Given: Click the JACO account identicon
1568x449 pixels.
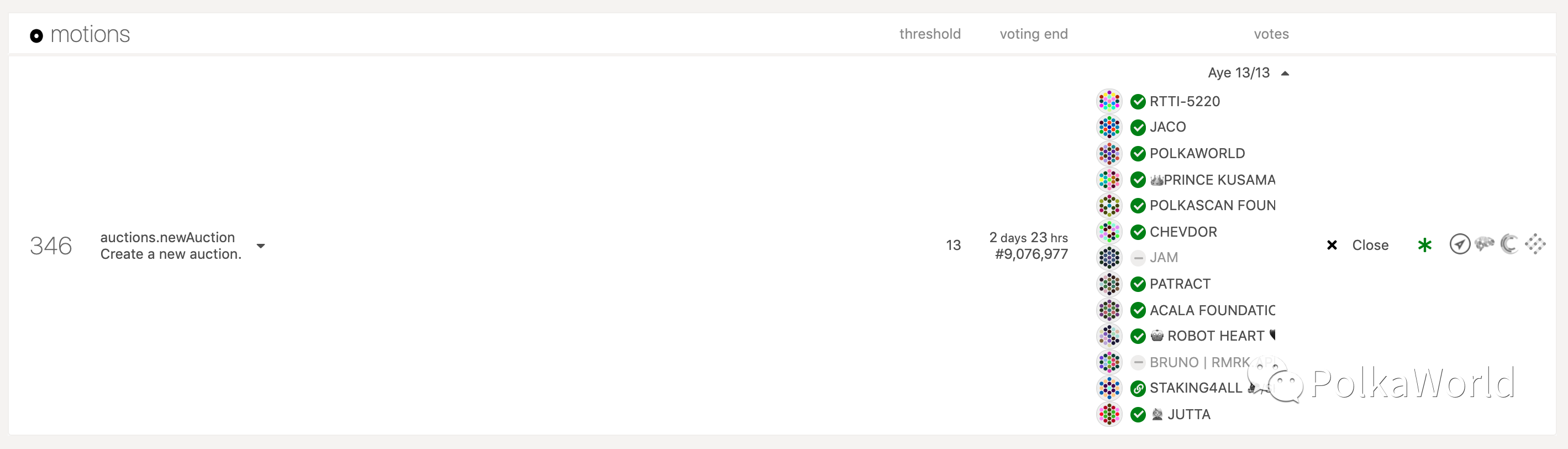Looking at the screenshot, I should (1109, 127).
